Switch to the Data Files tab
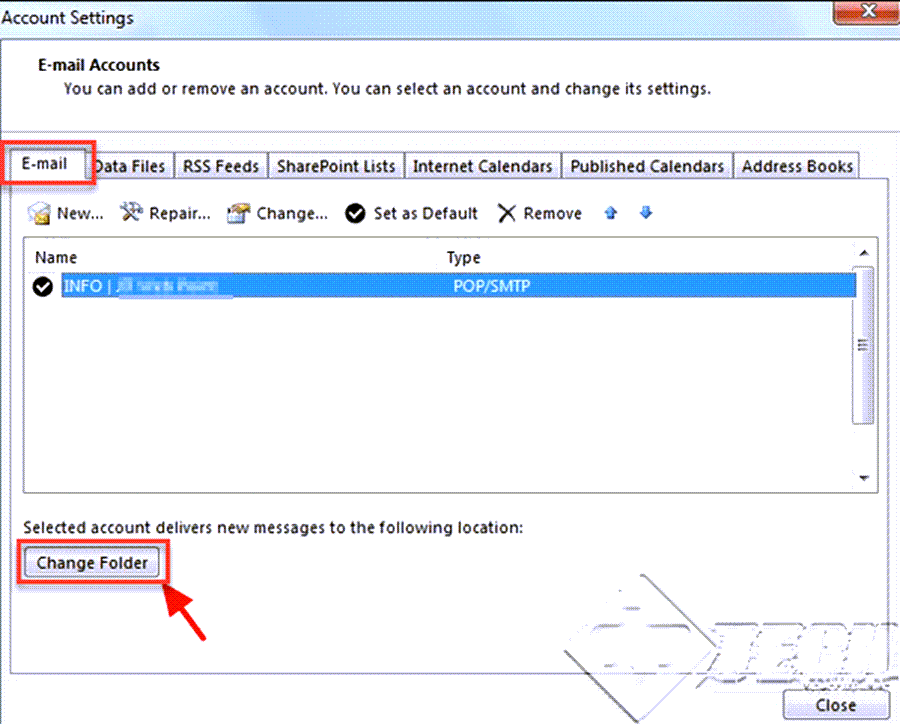900x724 pixels. [130, 166]
